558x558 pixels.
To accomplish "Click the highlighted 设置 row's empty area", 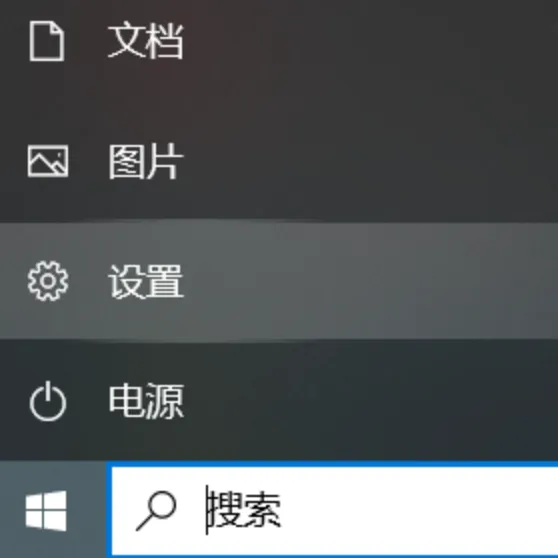I will point(370,281).
